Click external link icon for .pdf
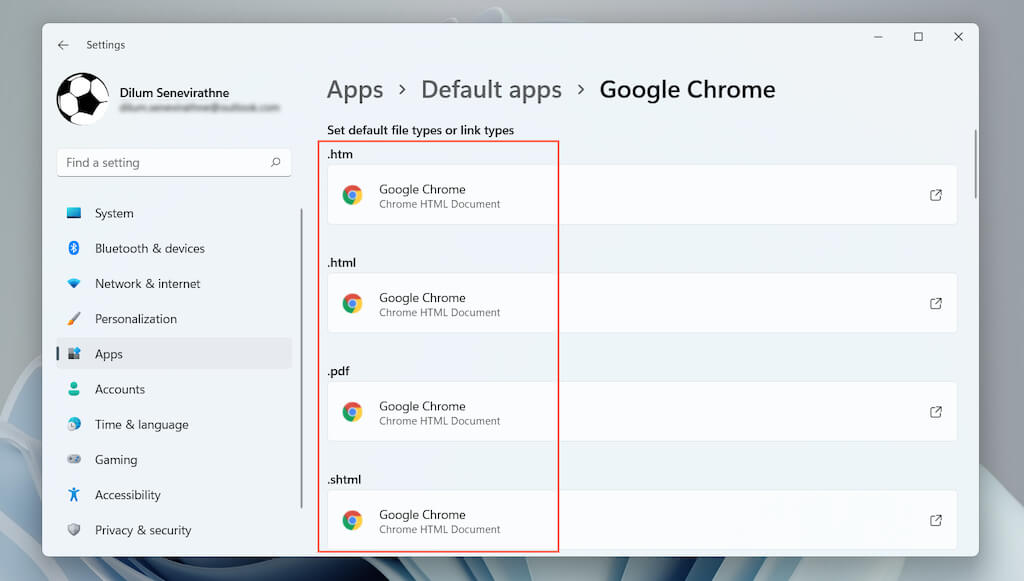Image resolution: width=1024 pixels, height=581 pixels. pyautogui.click(x=936, y=412)
